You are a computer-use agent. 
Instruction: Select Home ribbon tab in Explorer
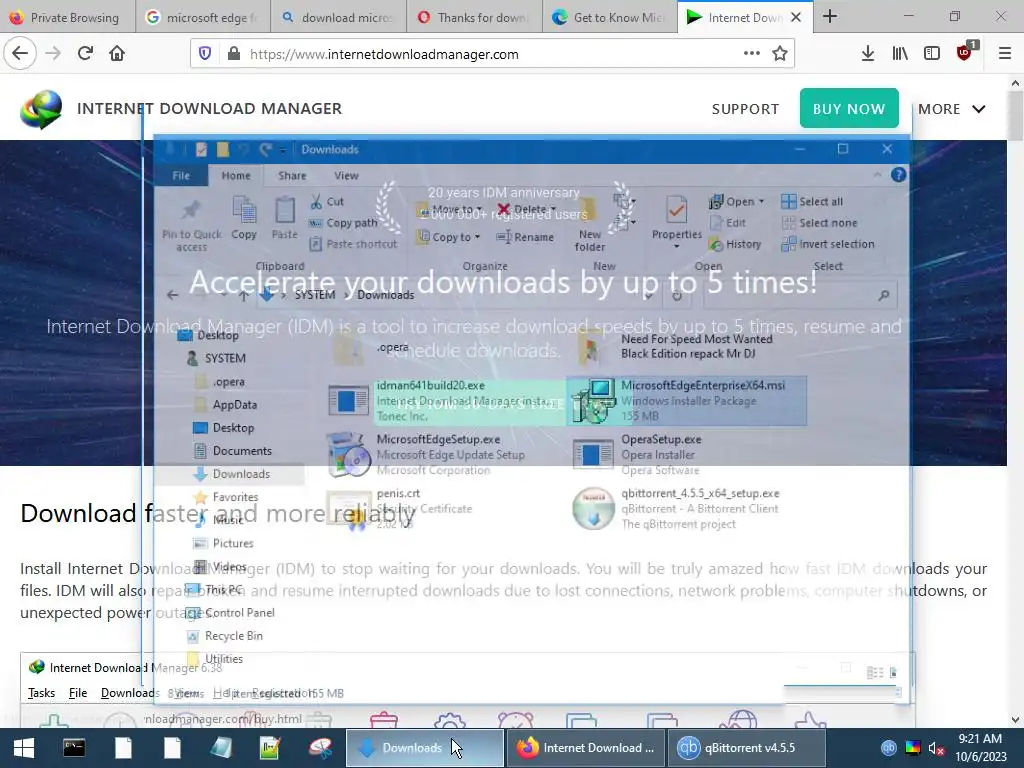pos(236,176)
